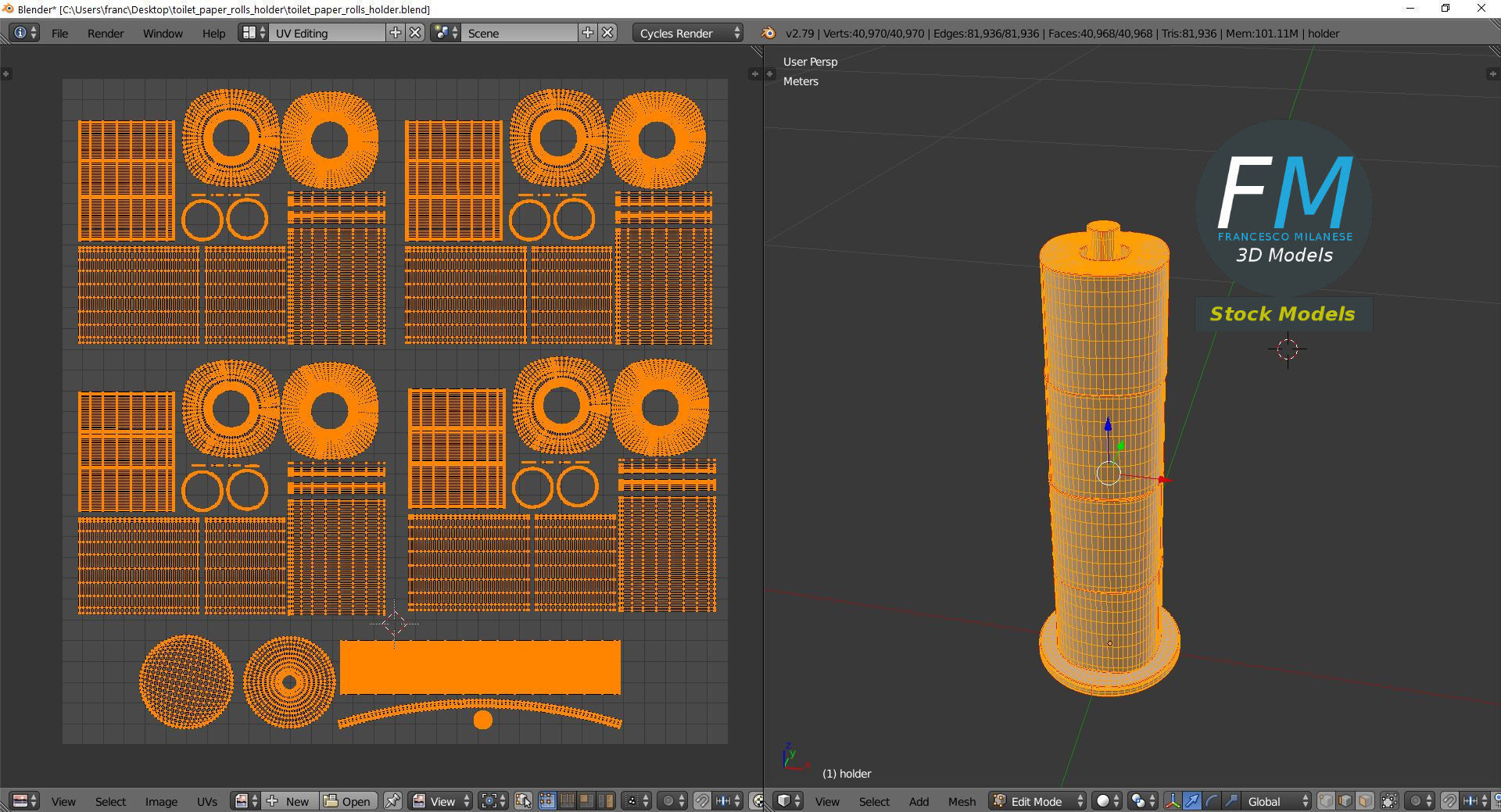The image size is (1501, 812).
Task: Open the File menu
Action: (x=59, y=34)
